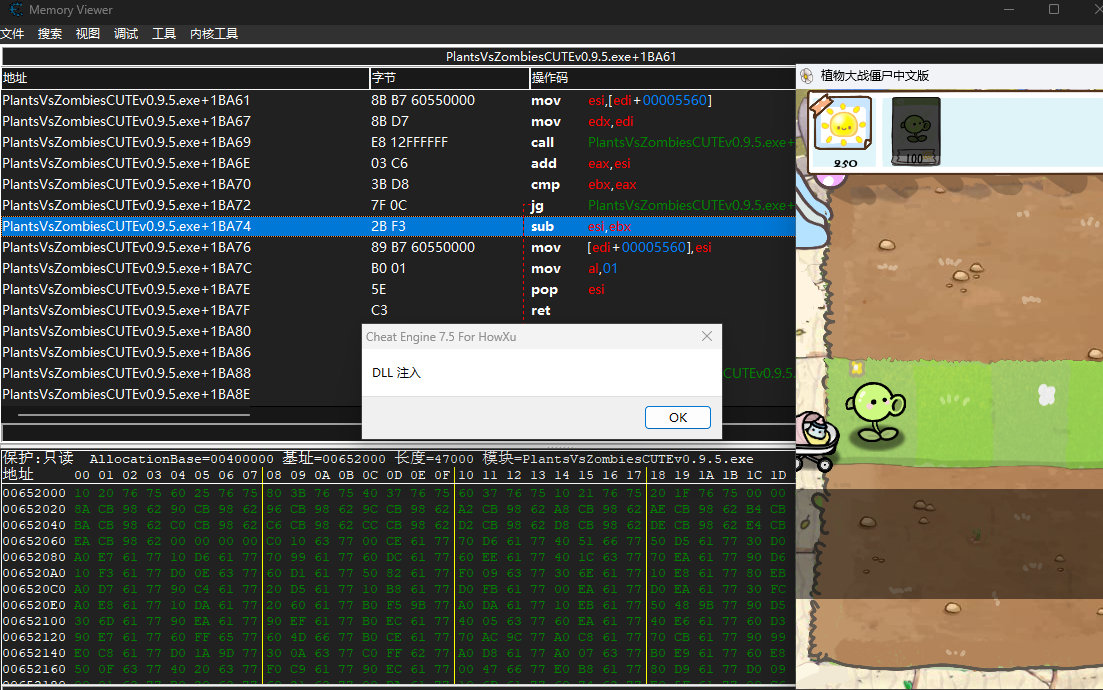Open the 视图 menu

88,34
